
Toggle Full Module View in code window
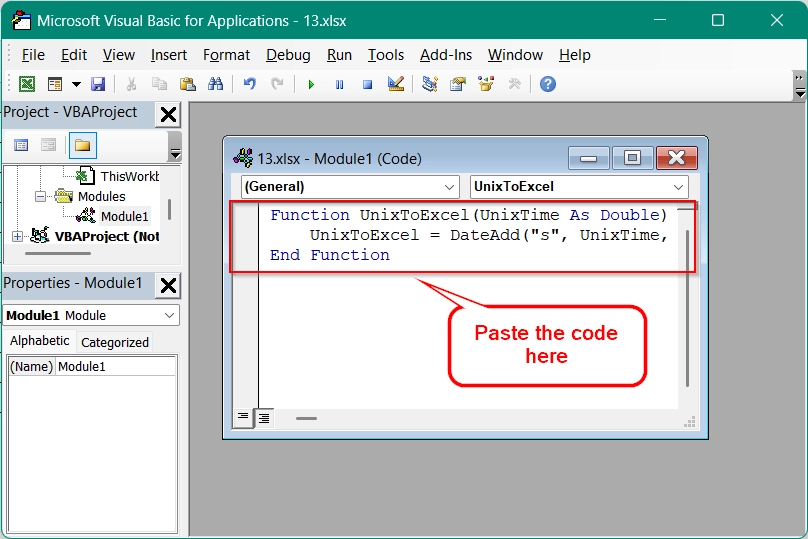pyautogui.click(x=264, y=418)
